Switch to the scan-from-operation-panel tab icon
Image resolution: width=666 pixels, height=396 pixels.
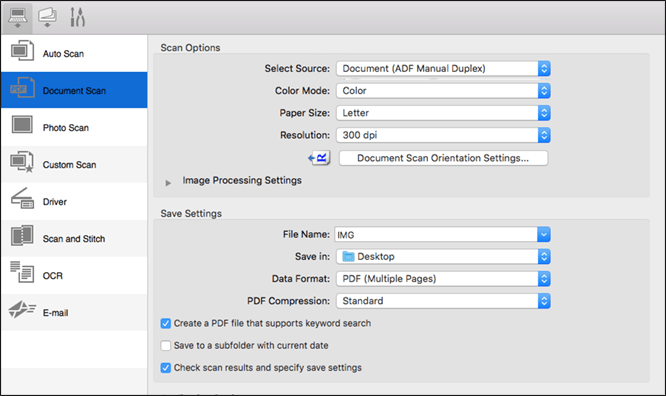[47, 17]
